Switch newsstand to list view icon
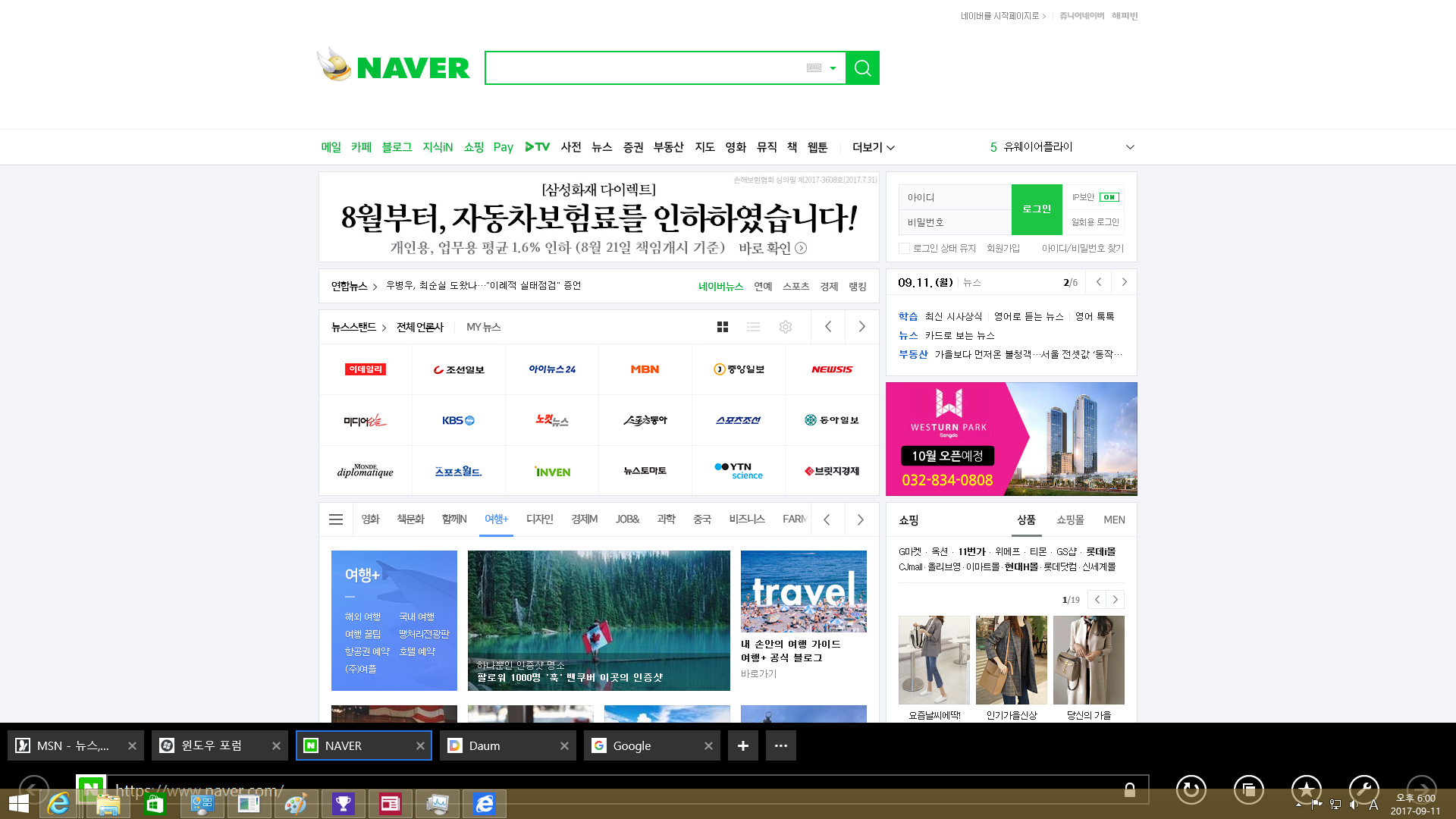 [753, 327]
